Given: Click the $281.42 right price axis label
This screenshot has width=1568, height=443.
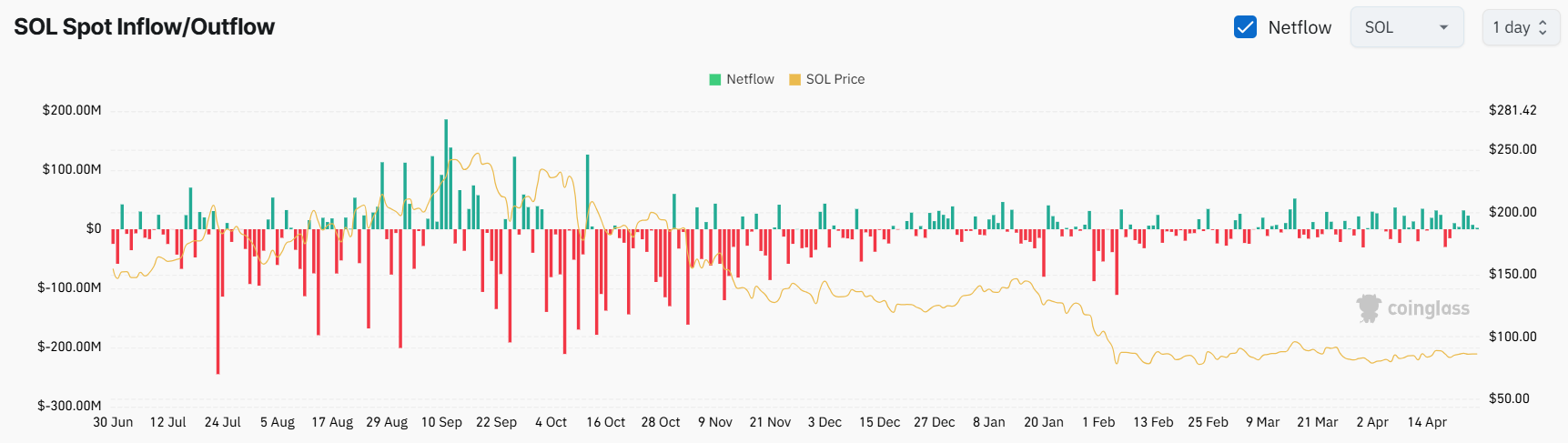Looking at the screenshot, I should coord(1512,110).
